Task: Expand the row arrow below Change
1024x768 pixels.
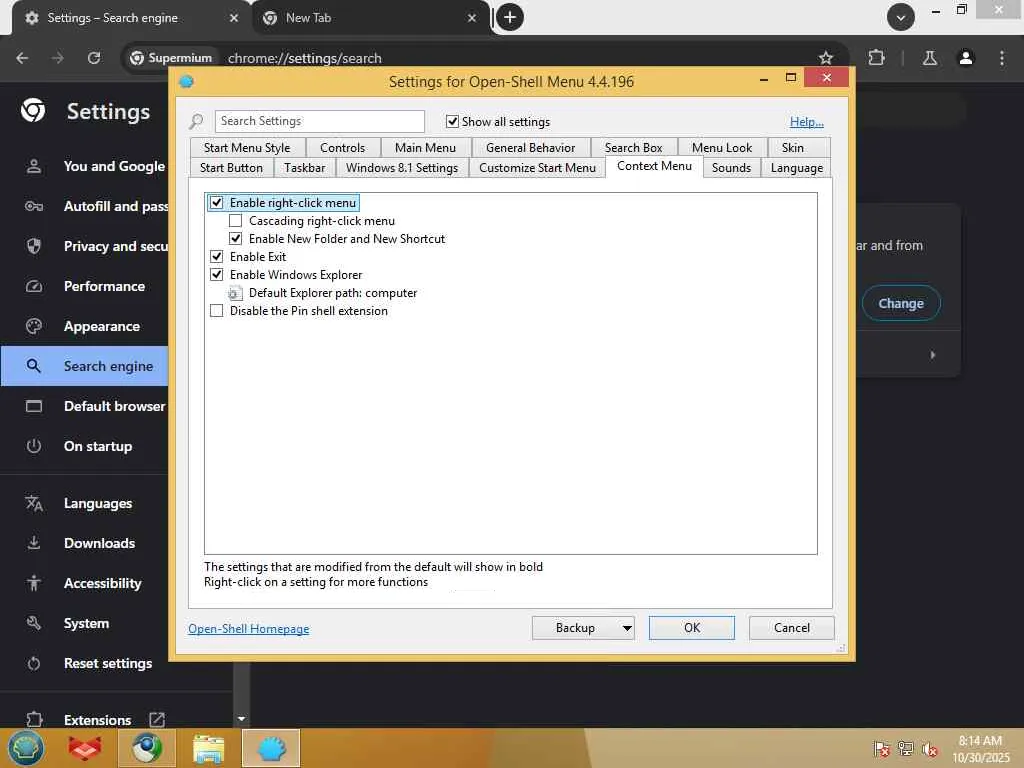Action: pyautogui.click(x=933, y=355)
